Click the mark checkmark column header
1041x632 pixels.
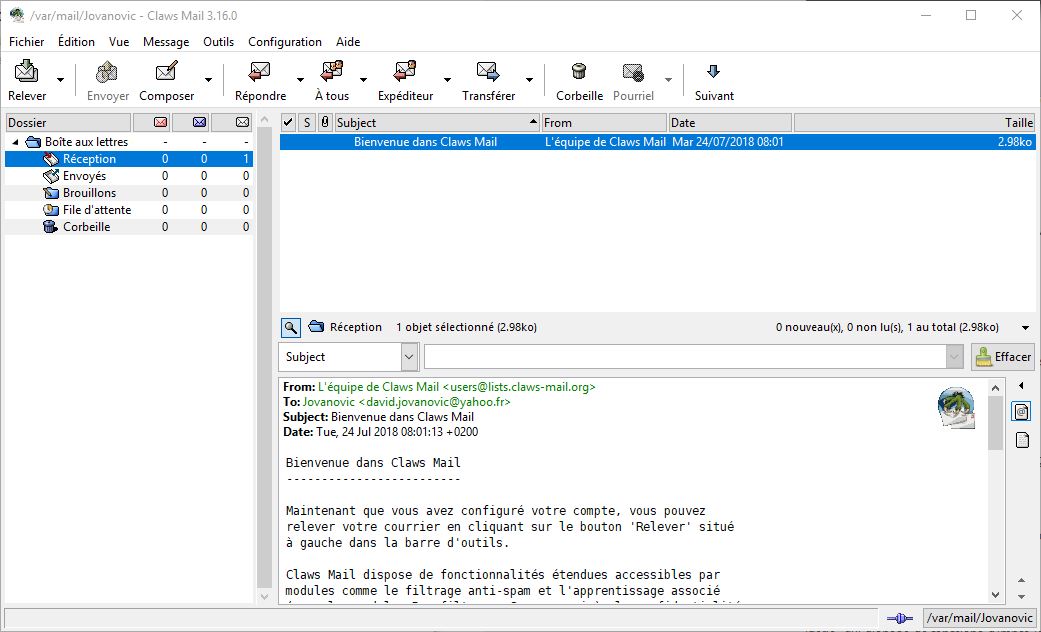(288, 122)
